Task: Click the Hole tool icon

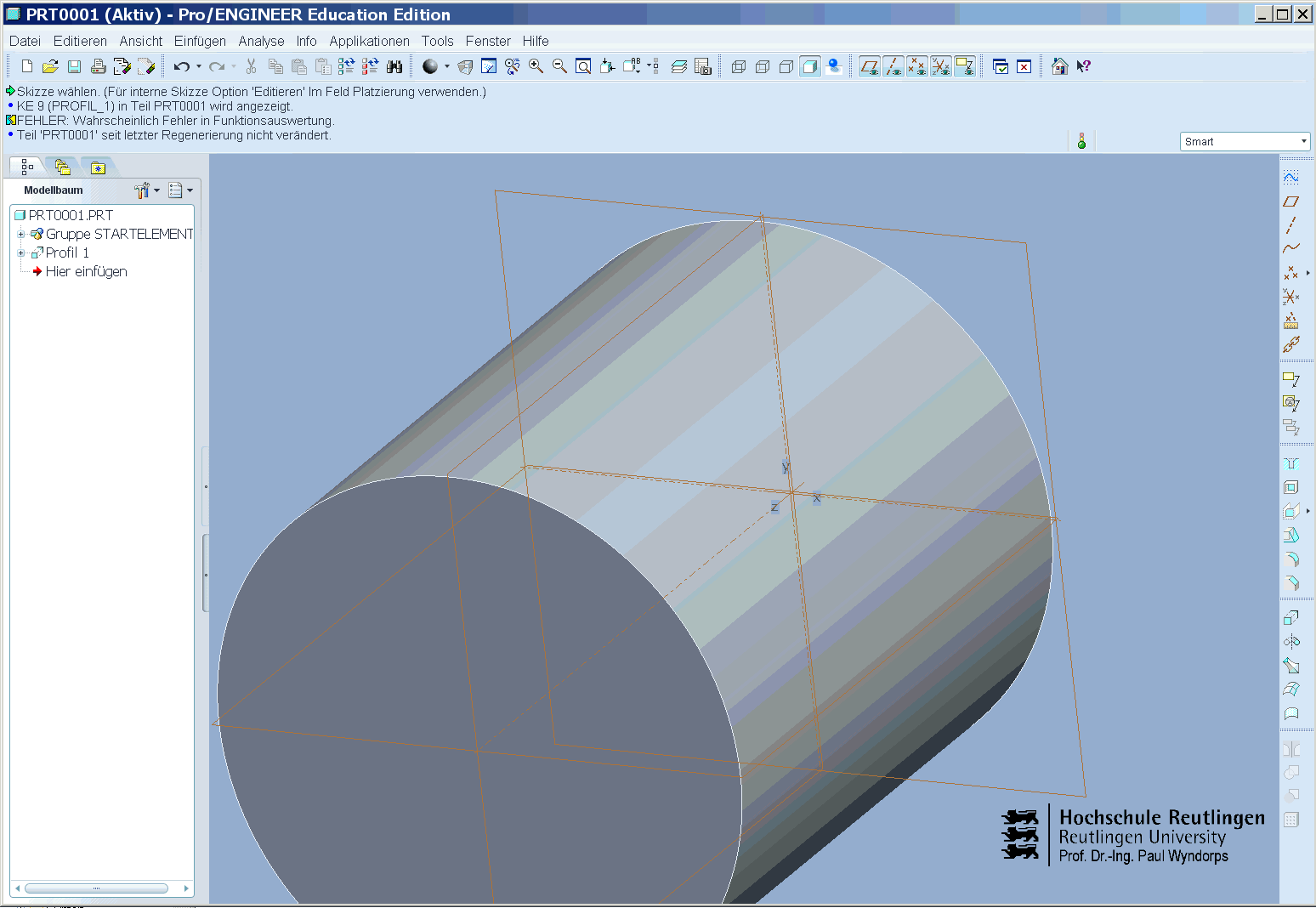Action: (x=1290, y=463)
